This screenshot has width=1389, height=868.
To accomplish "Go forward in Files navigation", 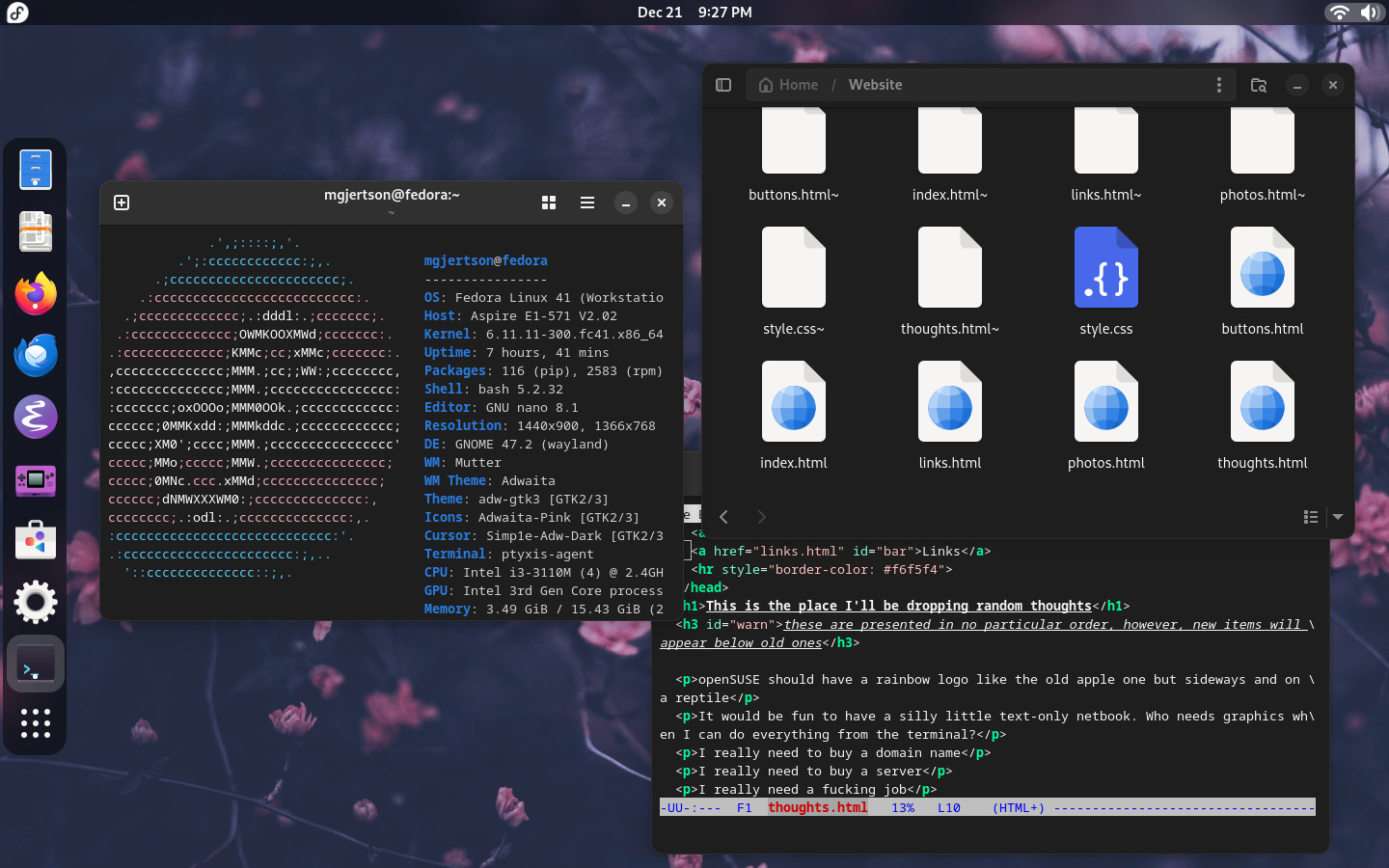I will 761,517.
